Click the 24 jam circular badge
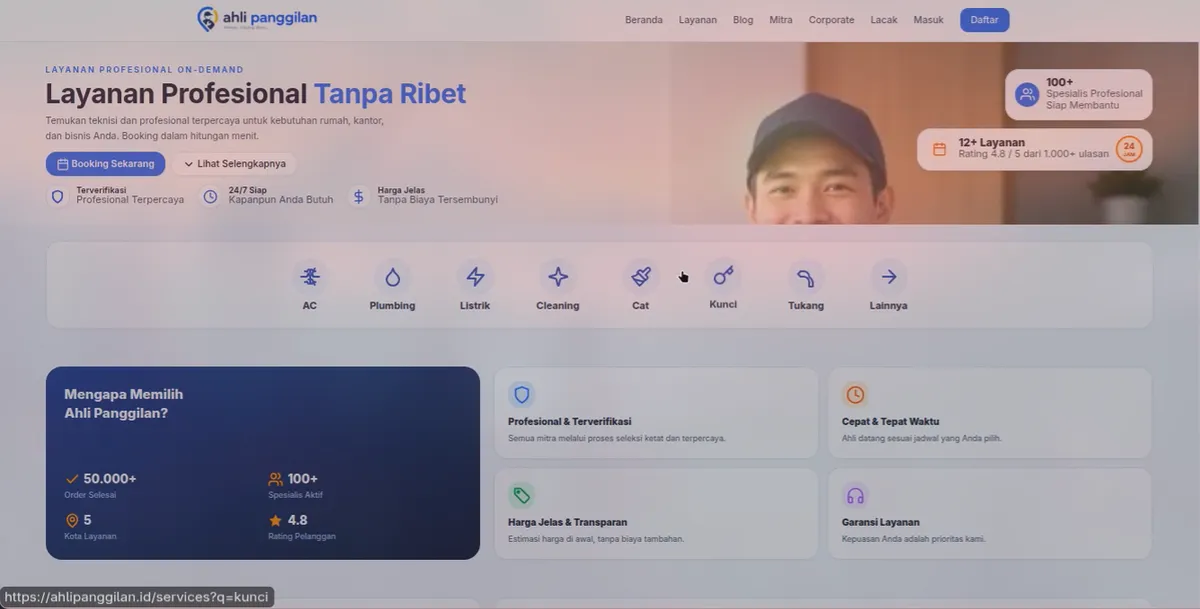The width and height of the screenshot is (1200, 609). pos(1129,149)
